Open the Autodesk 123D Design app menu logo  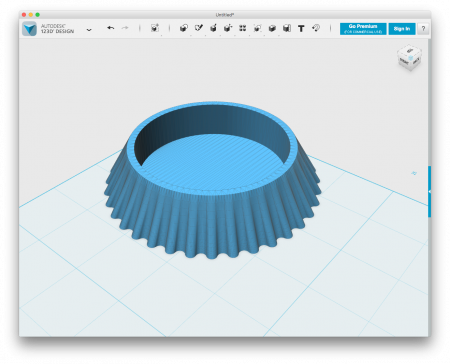coord(29,29)
